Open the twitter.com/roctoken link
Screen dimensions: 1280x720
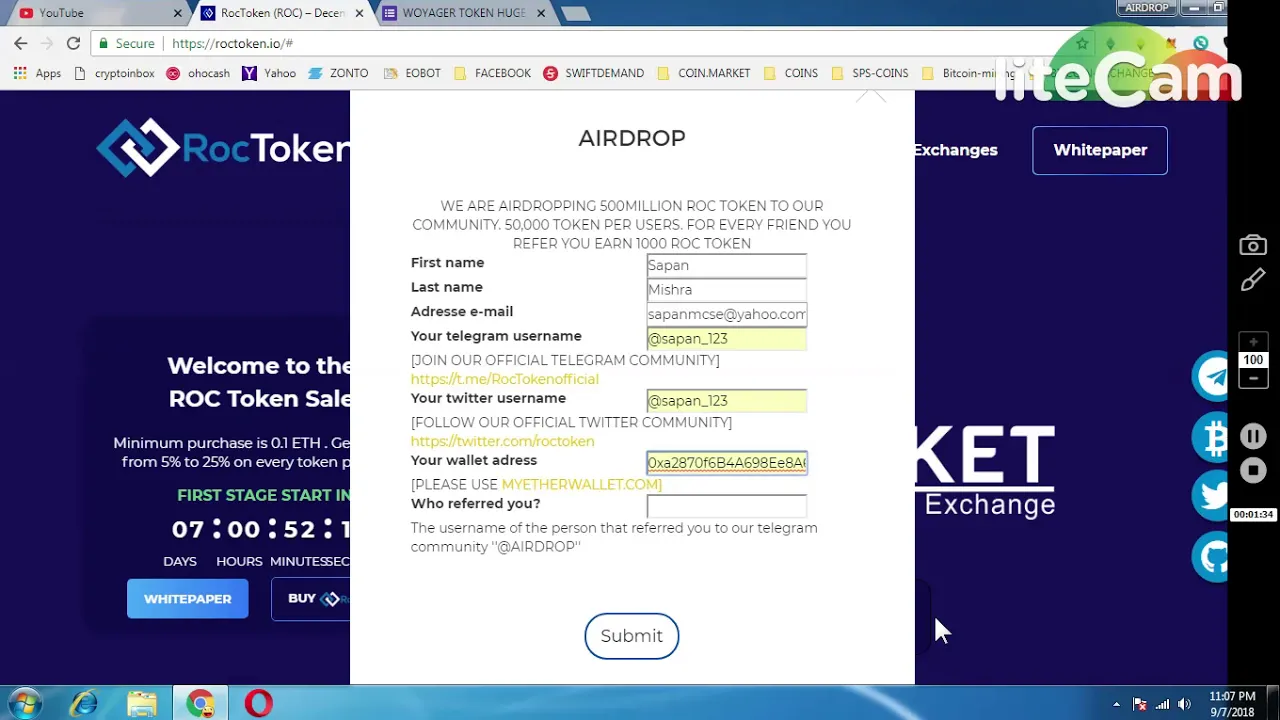coord(502,441)
